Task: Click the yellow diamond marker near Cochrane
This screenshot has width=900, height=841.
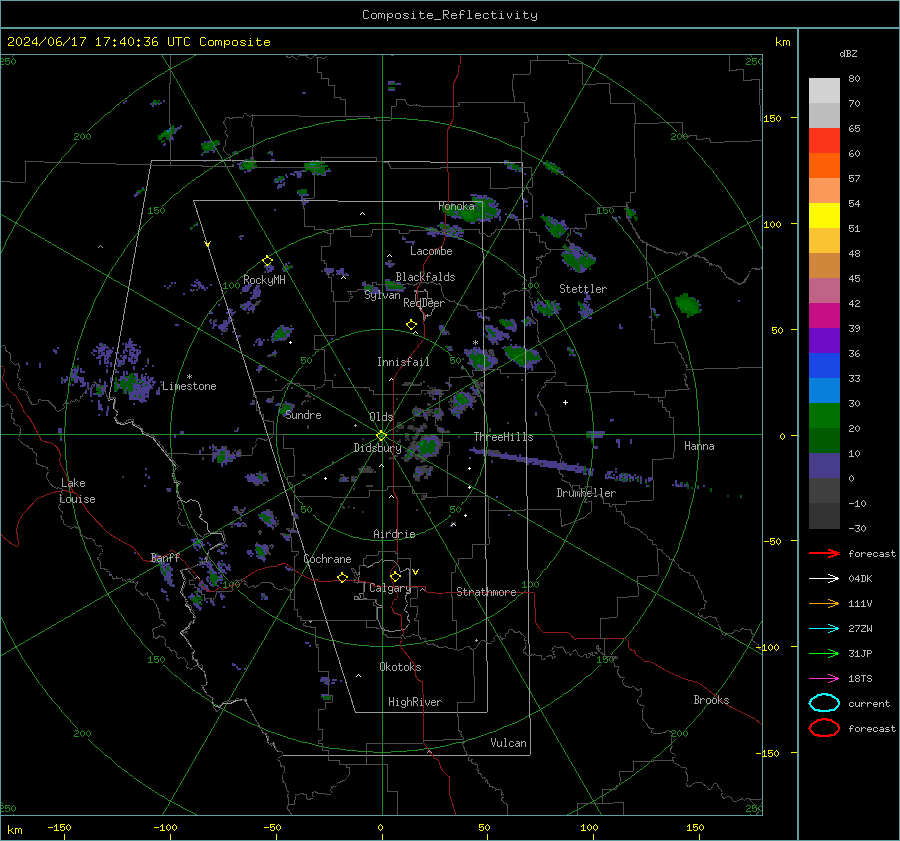Action: click(x=343, y=577)
